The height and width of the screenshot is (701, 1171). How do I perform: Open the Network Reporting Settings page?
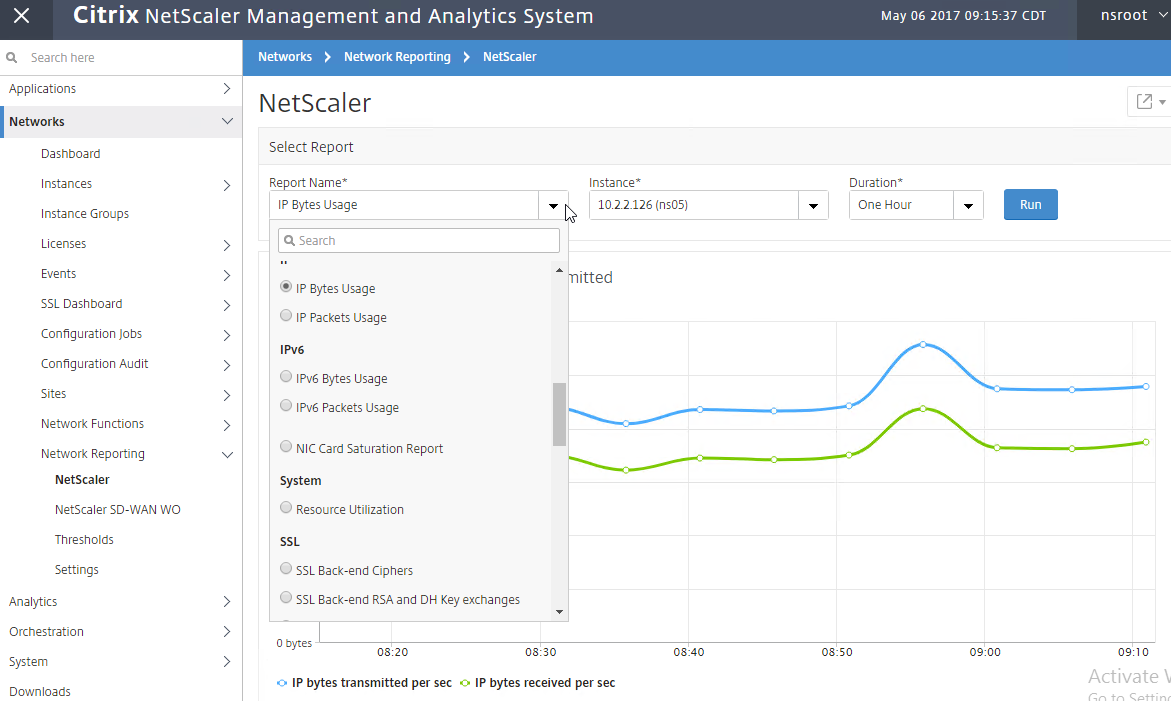coord(76,570)
